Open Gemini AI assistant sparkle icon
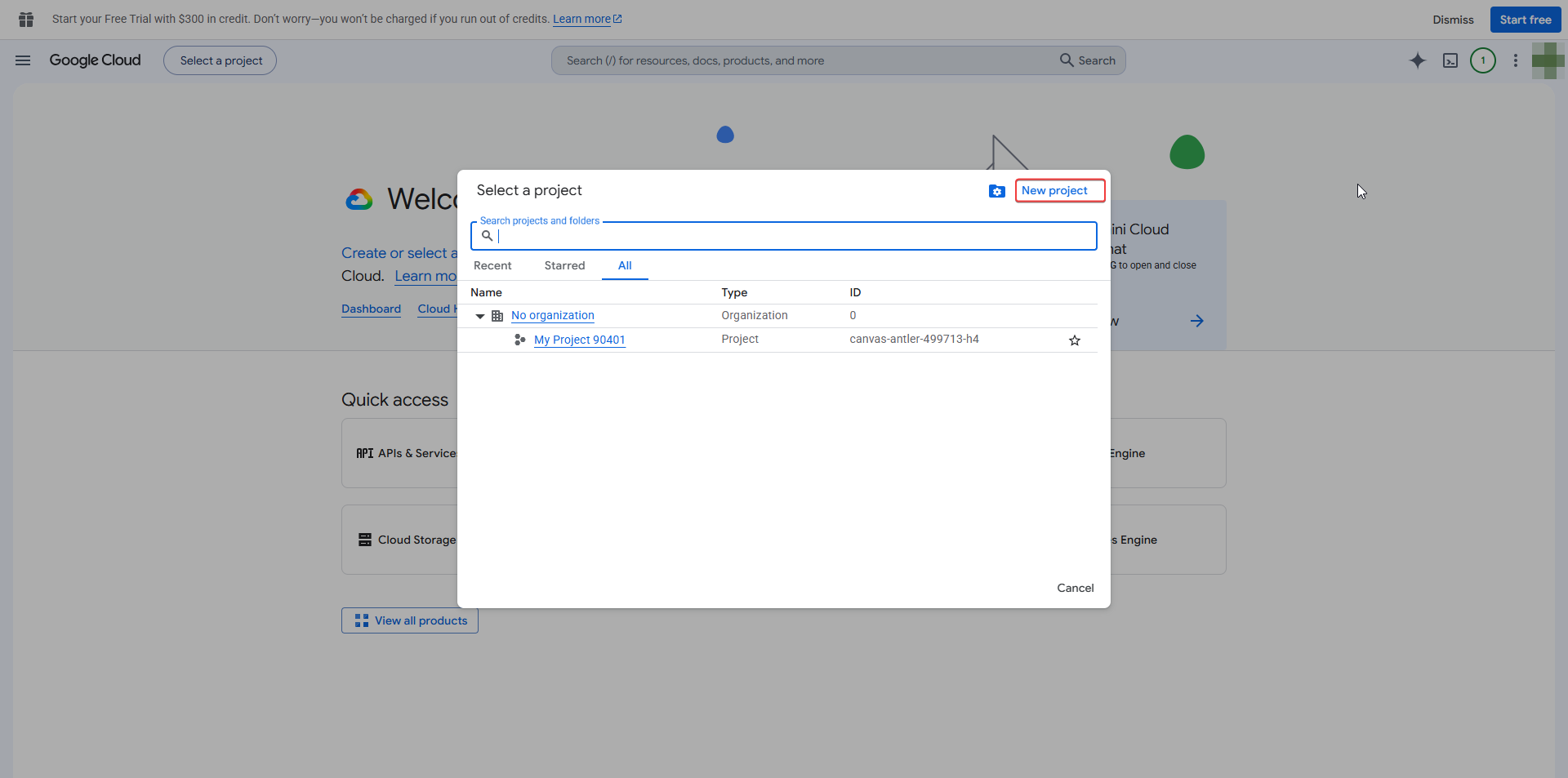Image resolution: width=1568 pixels, height=778 pixels. click(1418, 60)
